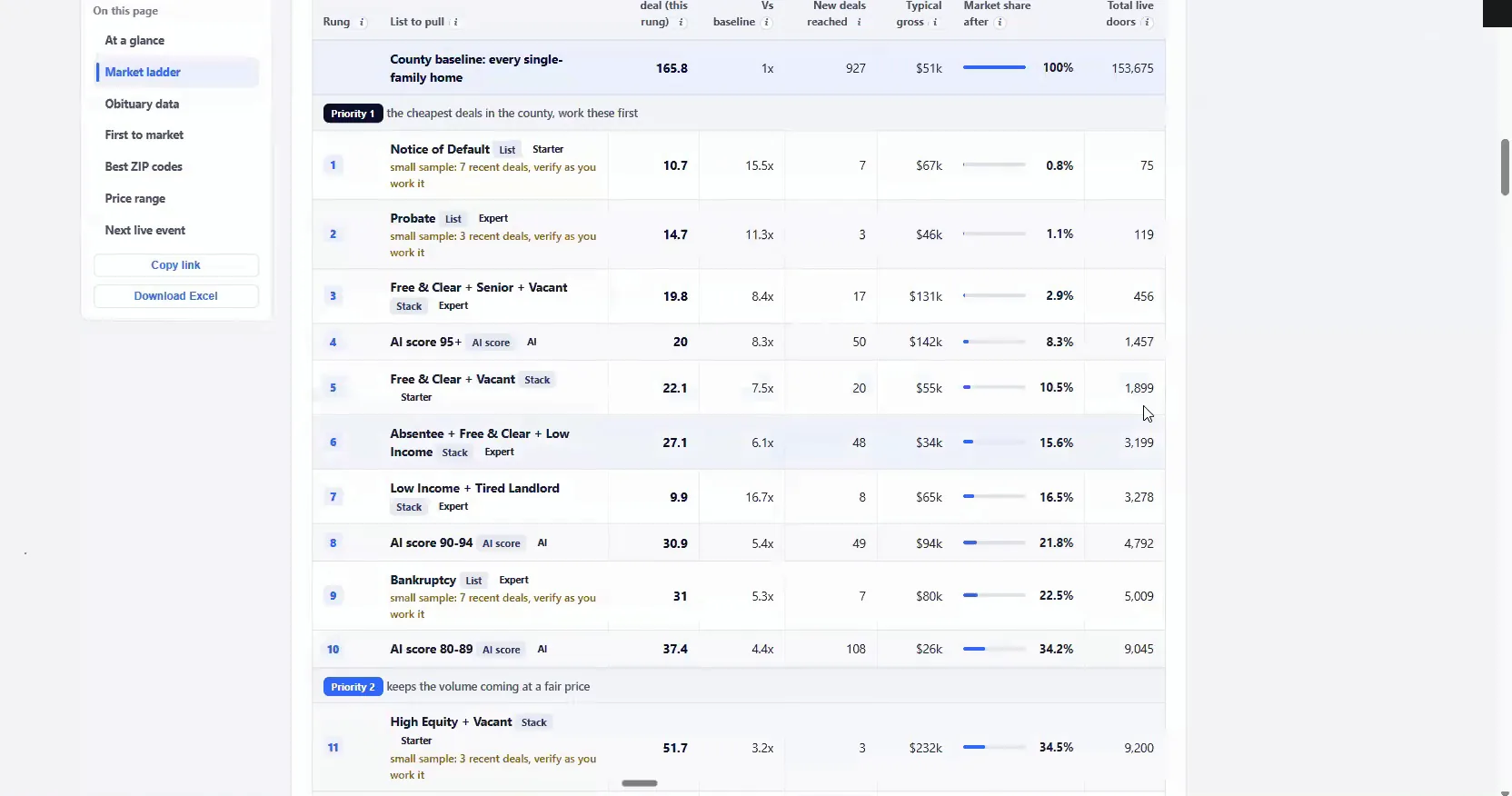
Task: Click the Stack tag on Free & Clear + Vacant
Action: tap(537, 380)
